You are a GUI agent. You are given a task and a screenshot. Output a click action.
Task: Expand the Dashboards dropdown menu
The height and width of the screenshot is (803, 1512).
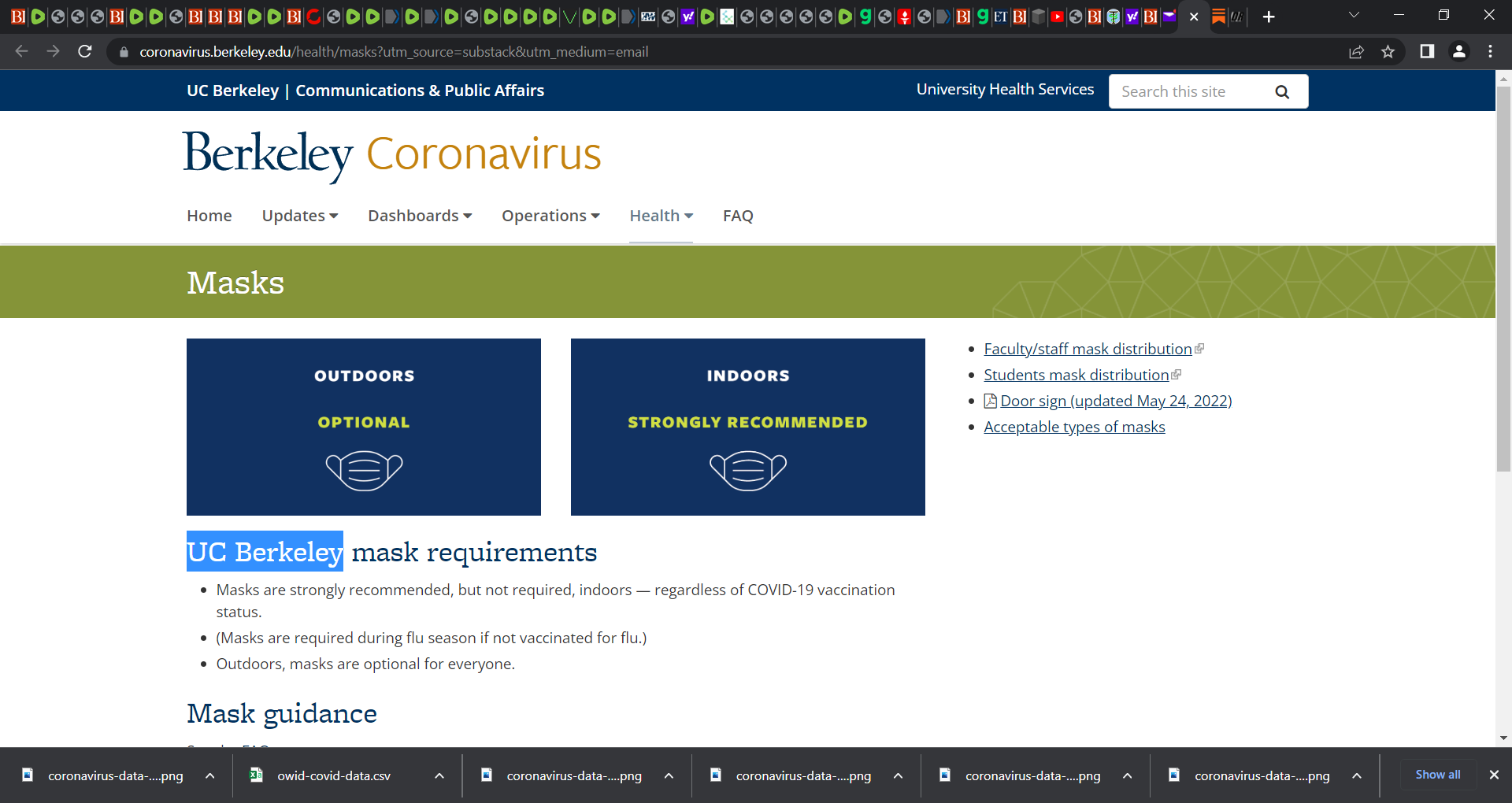click(420, 216)
